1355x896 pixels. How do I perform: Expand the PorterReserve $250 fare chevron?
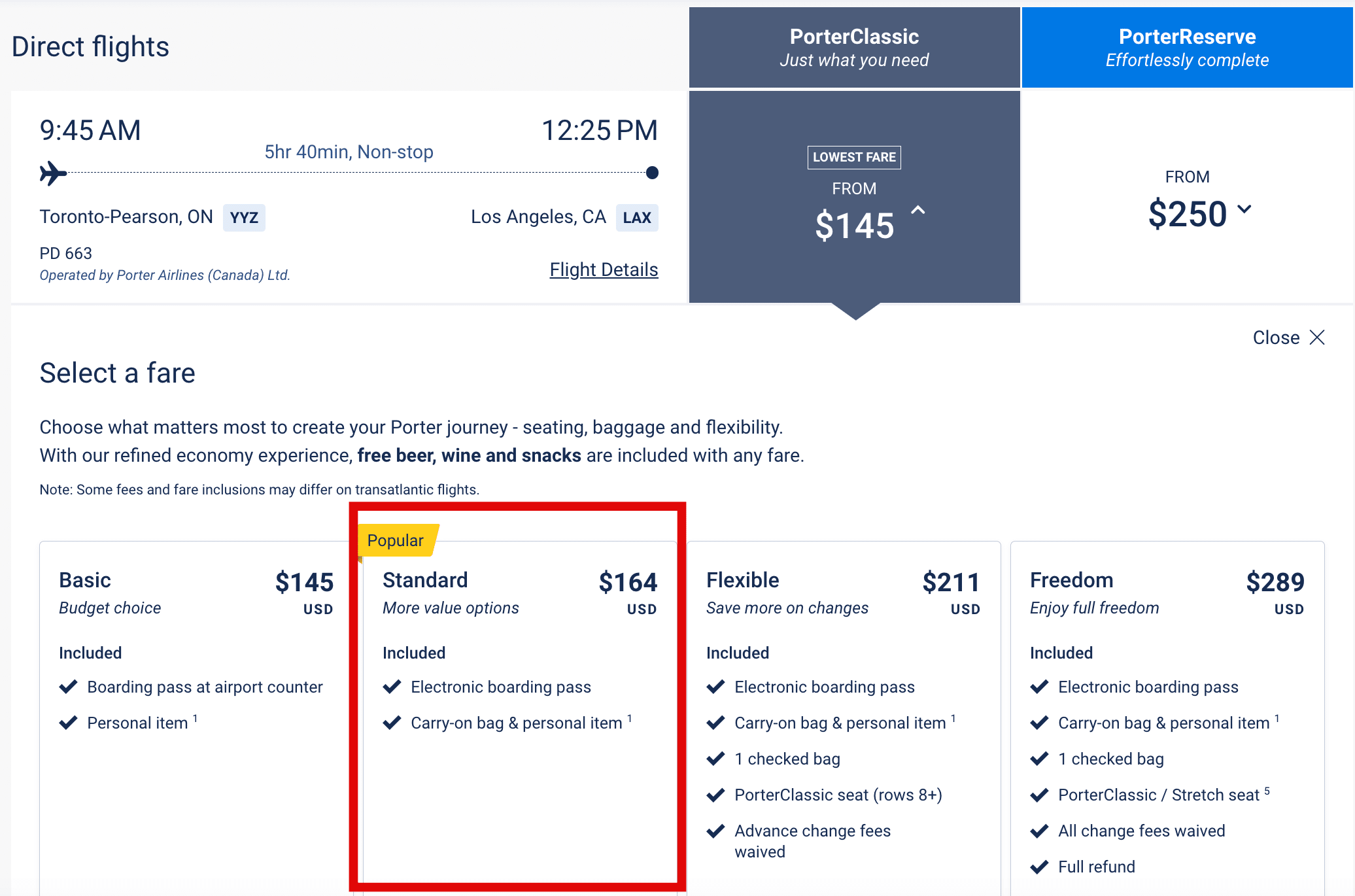1244,209
